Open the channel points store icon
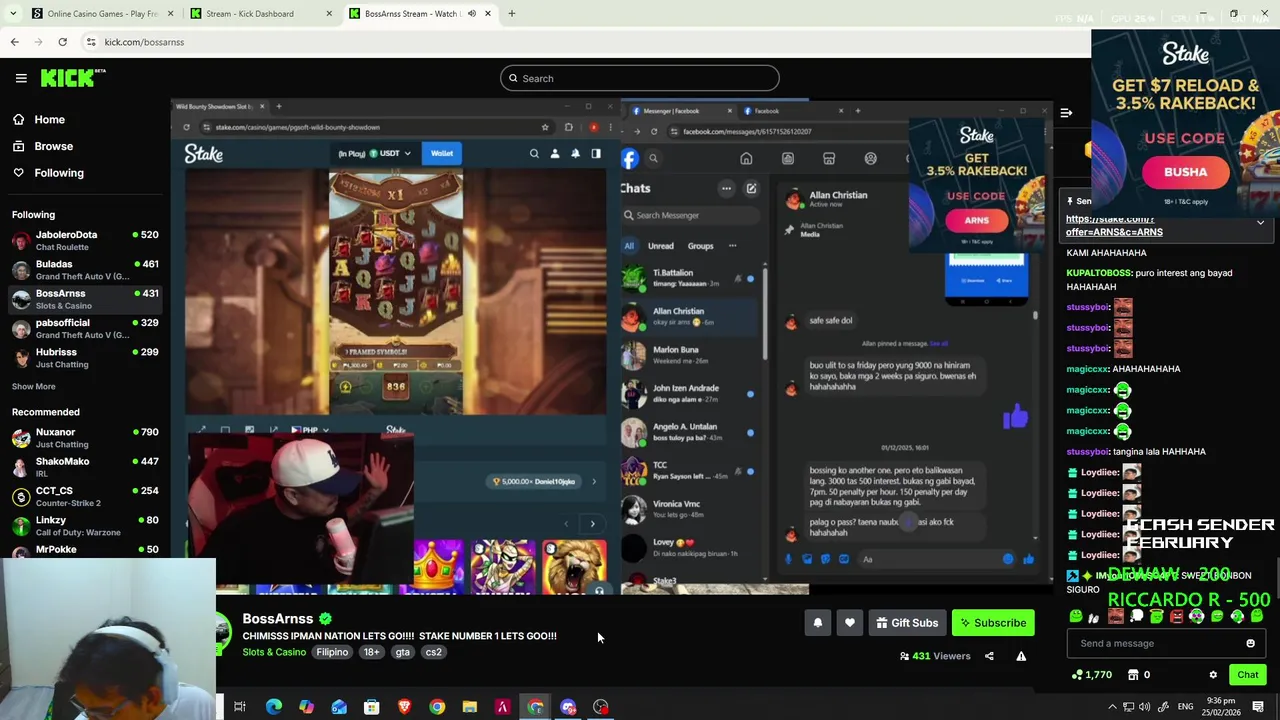The width and height of the screenshot is (1280, 720). [1133, 675]
